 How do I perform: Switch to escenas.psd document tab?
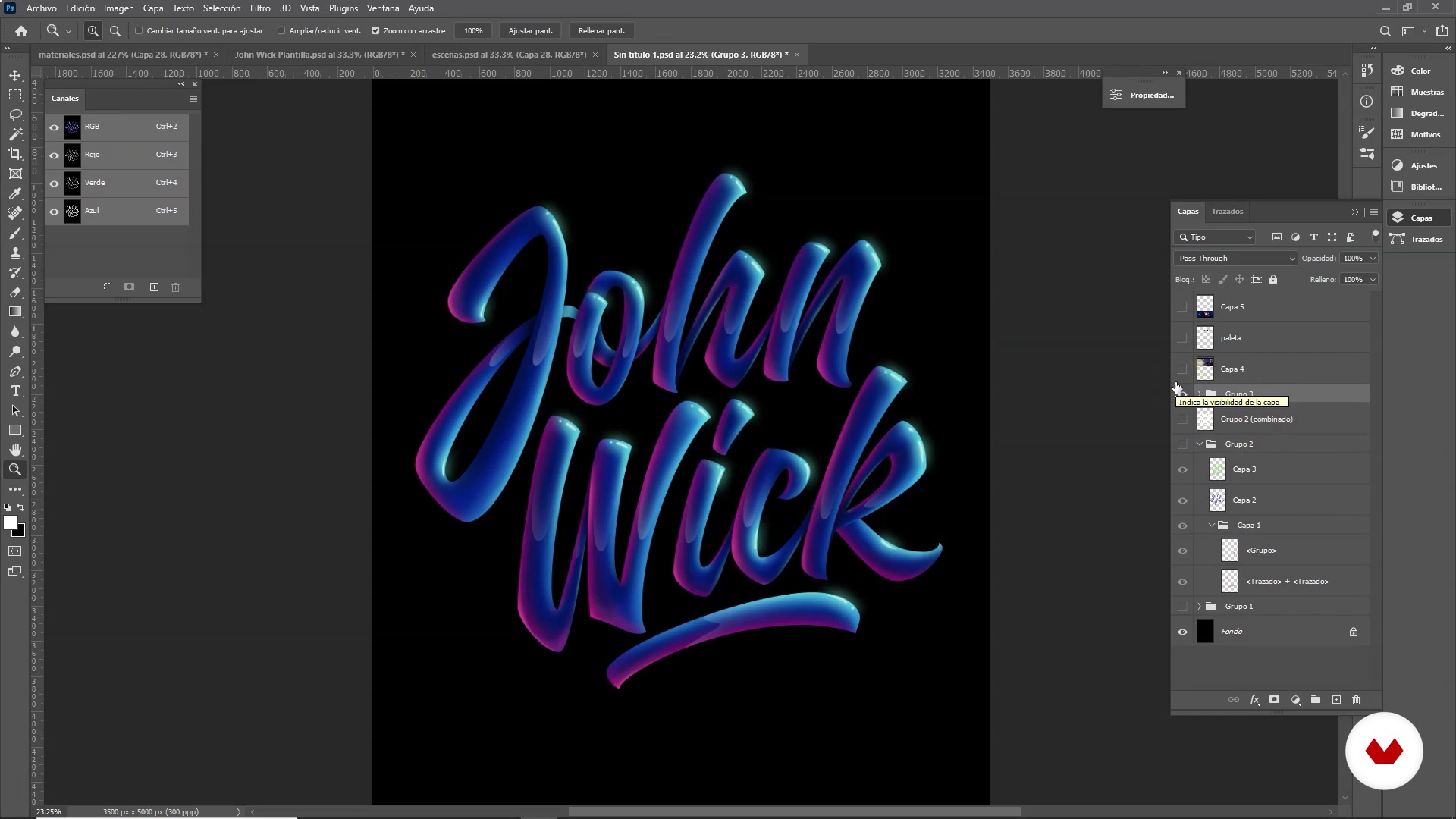509,55
